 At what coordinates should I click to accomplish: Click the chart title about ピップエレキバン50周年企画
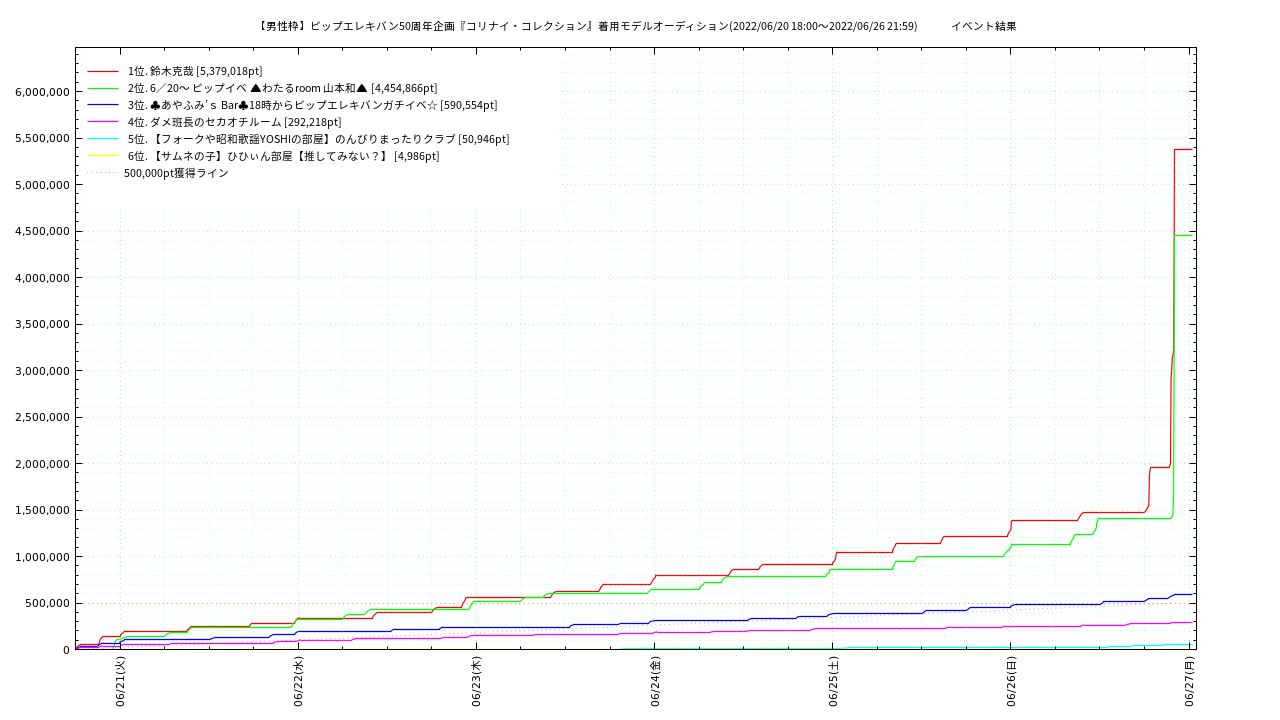click(x=587, y=26)
